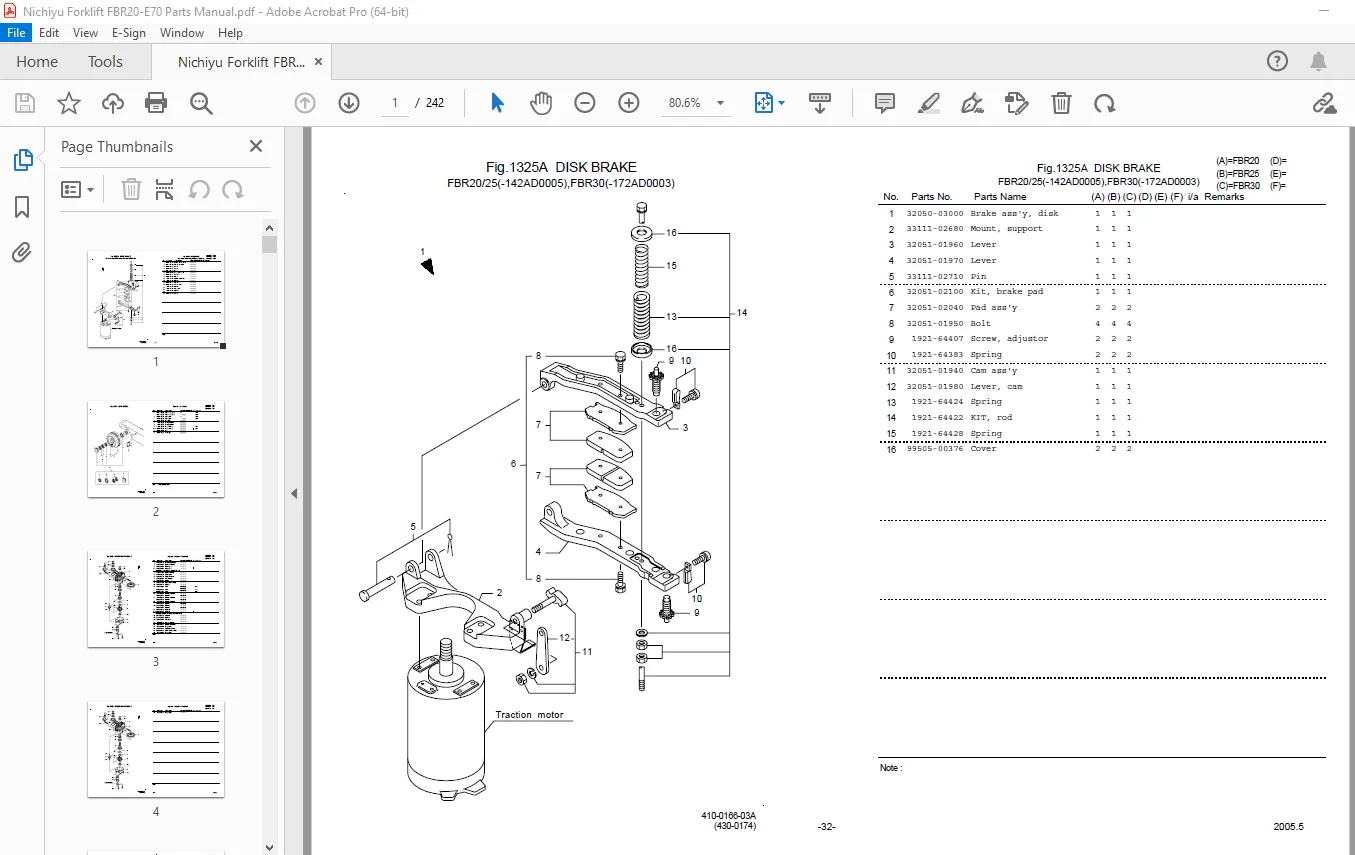
Task: Zoom out with the minus circle
Action: [x=585, y=103]
